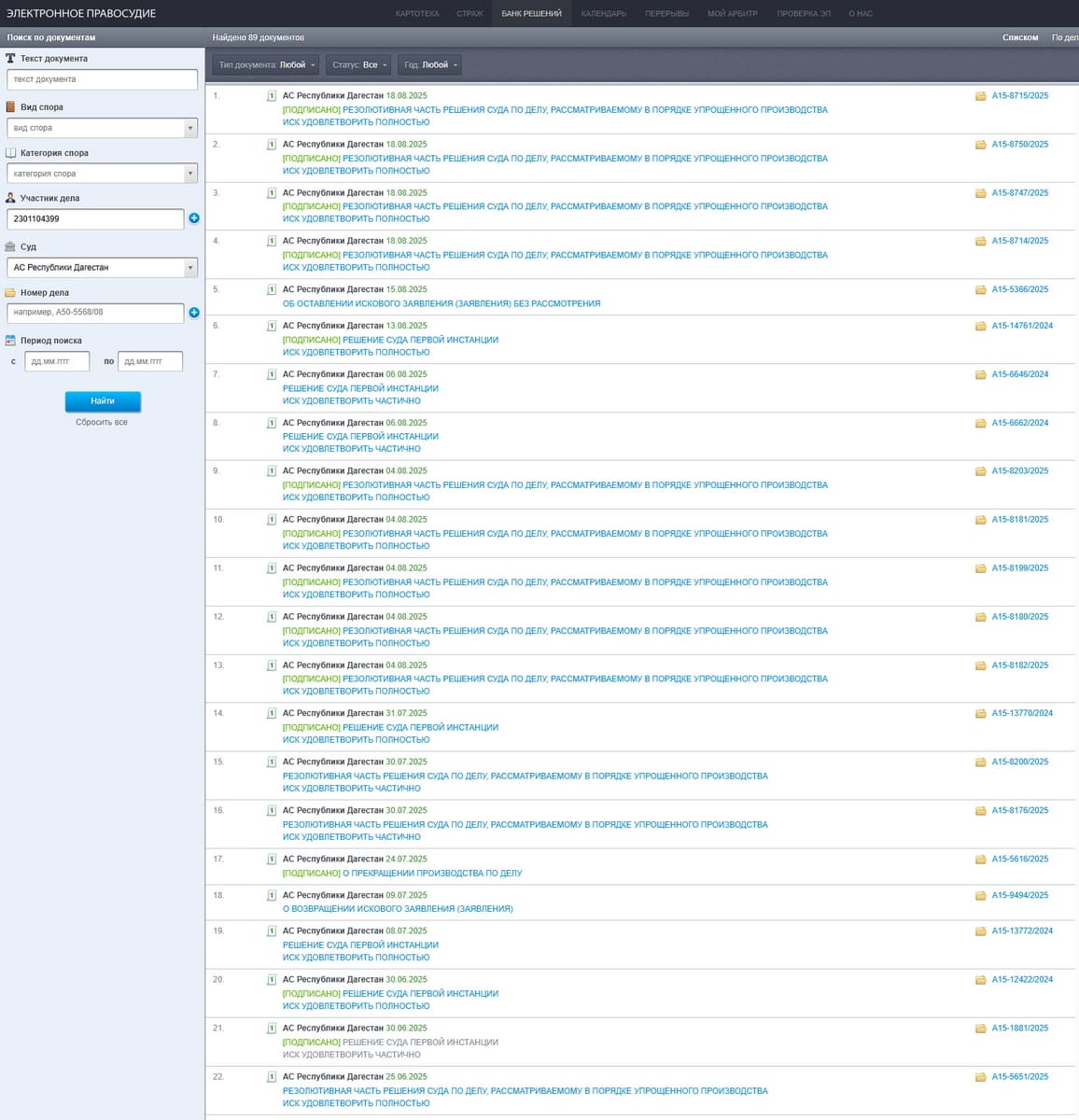Click document icon of result 17
The width and height of the screenshot is (1079, 1120).
[272, 860]
